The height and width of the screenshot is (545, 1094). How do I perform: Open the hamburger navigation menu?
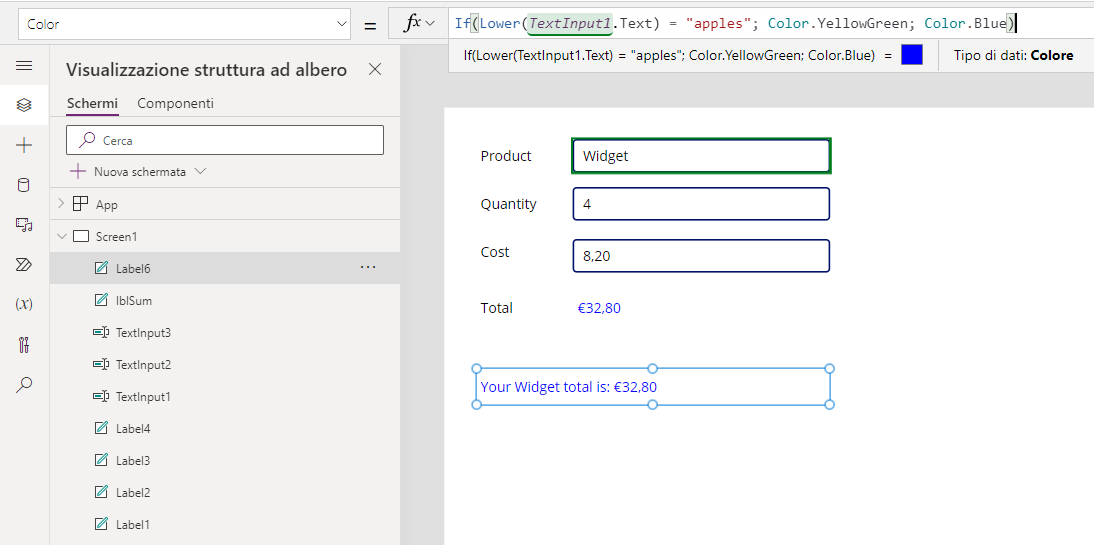pos(24,66)
